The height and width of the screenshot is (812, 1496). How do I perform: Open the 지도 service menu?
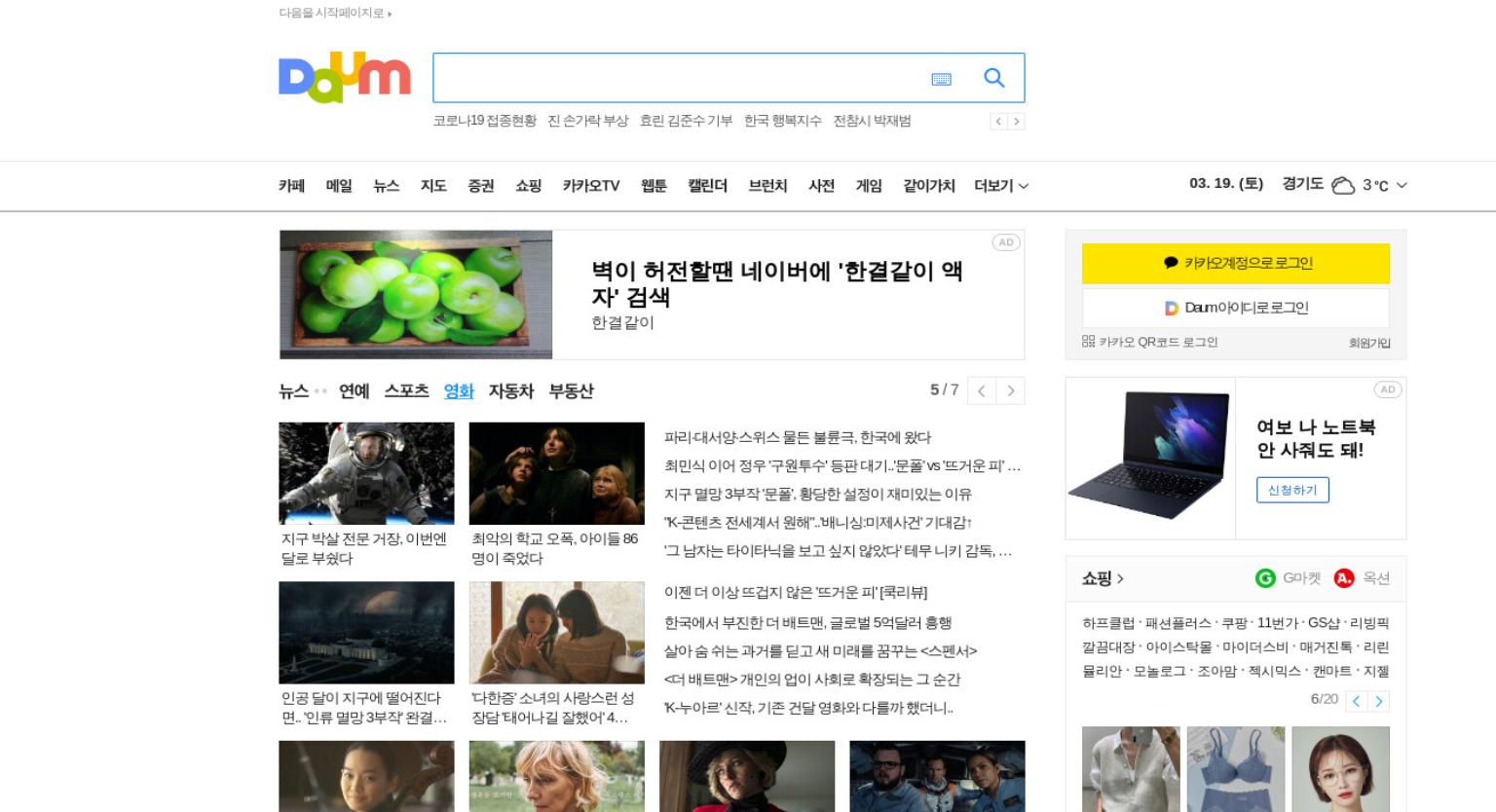tap(433, 186)
